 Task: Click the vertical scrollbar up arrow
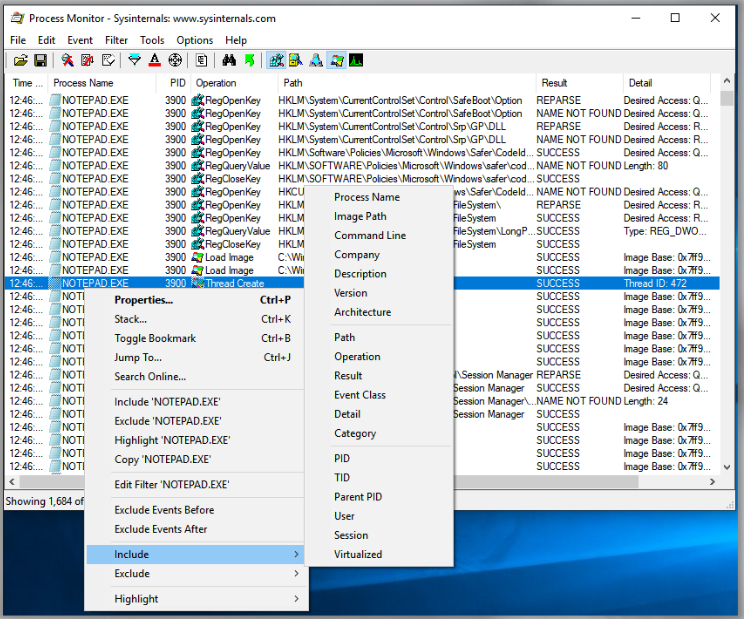[x=726, y=82]
